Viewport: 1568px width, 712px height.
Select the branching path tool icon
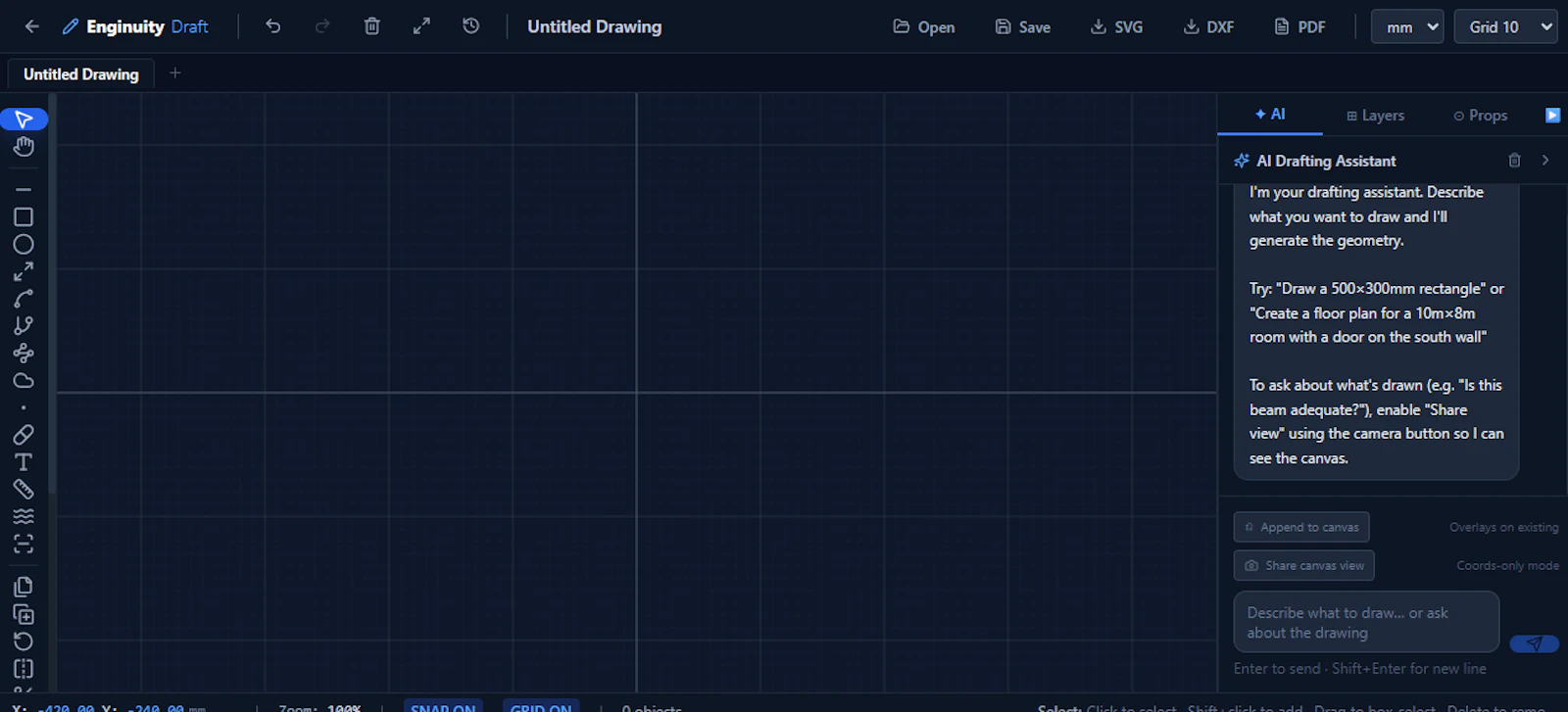pyautogui.click(x=24, y=326)
